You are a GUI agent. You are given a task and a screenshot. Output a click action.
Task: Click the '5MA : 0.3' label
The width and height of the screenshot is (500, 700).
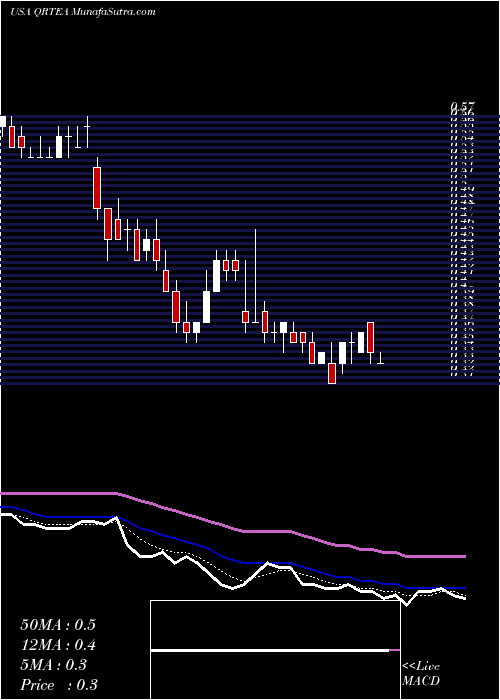point(54,665)
